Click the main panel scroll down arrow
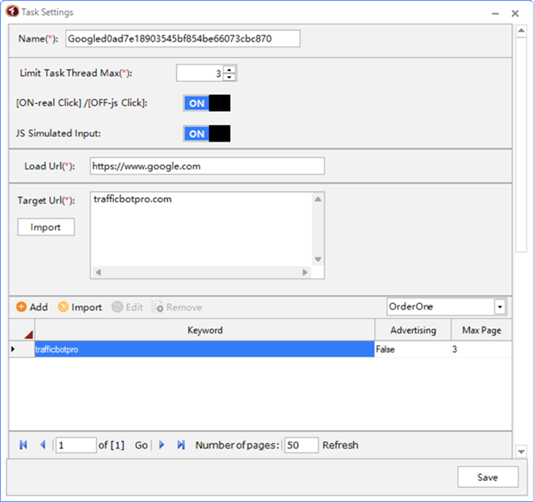Image resolution: width=534 pixels, height=502 pixels. pyautogui.click(x=521, y=452)
